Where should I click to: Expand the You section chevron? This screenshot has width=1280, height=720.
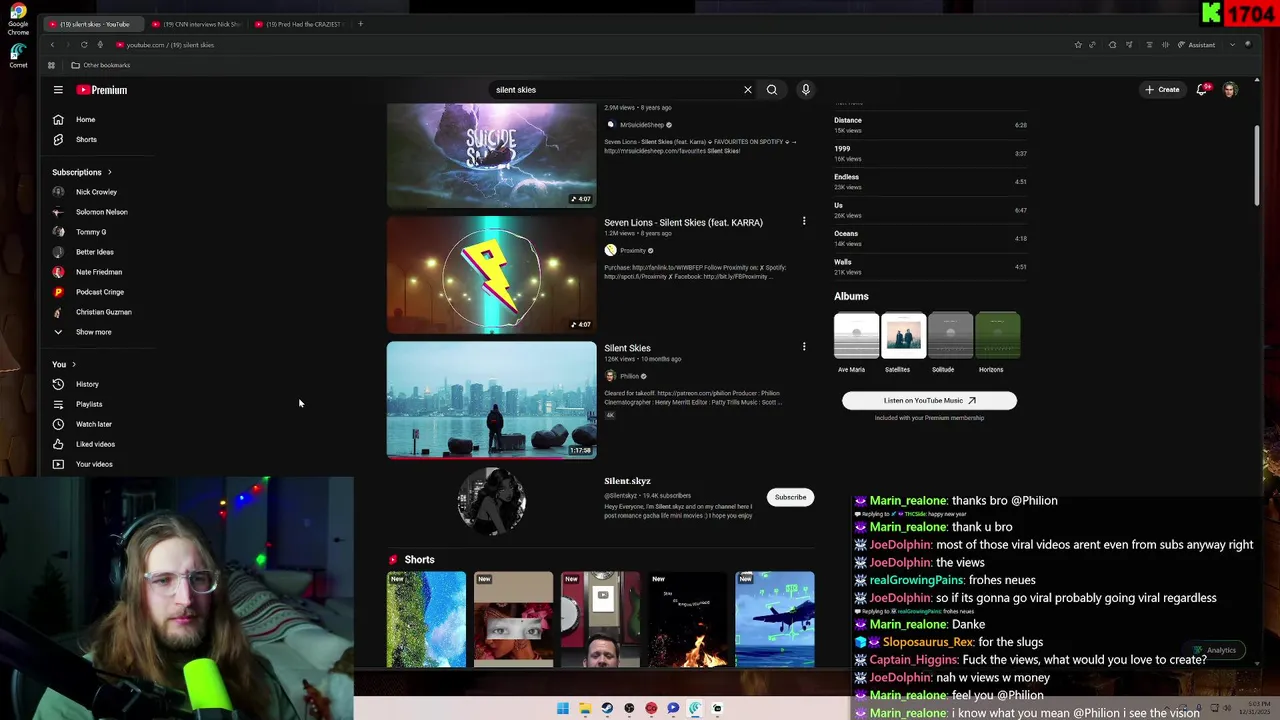pyautogui.click(x=73, y=364)
